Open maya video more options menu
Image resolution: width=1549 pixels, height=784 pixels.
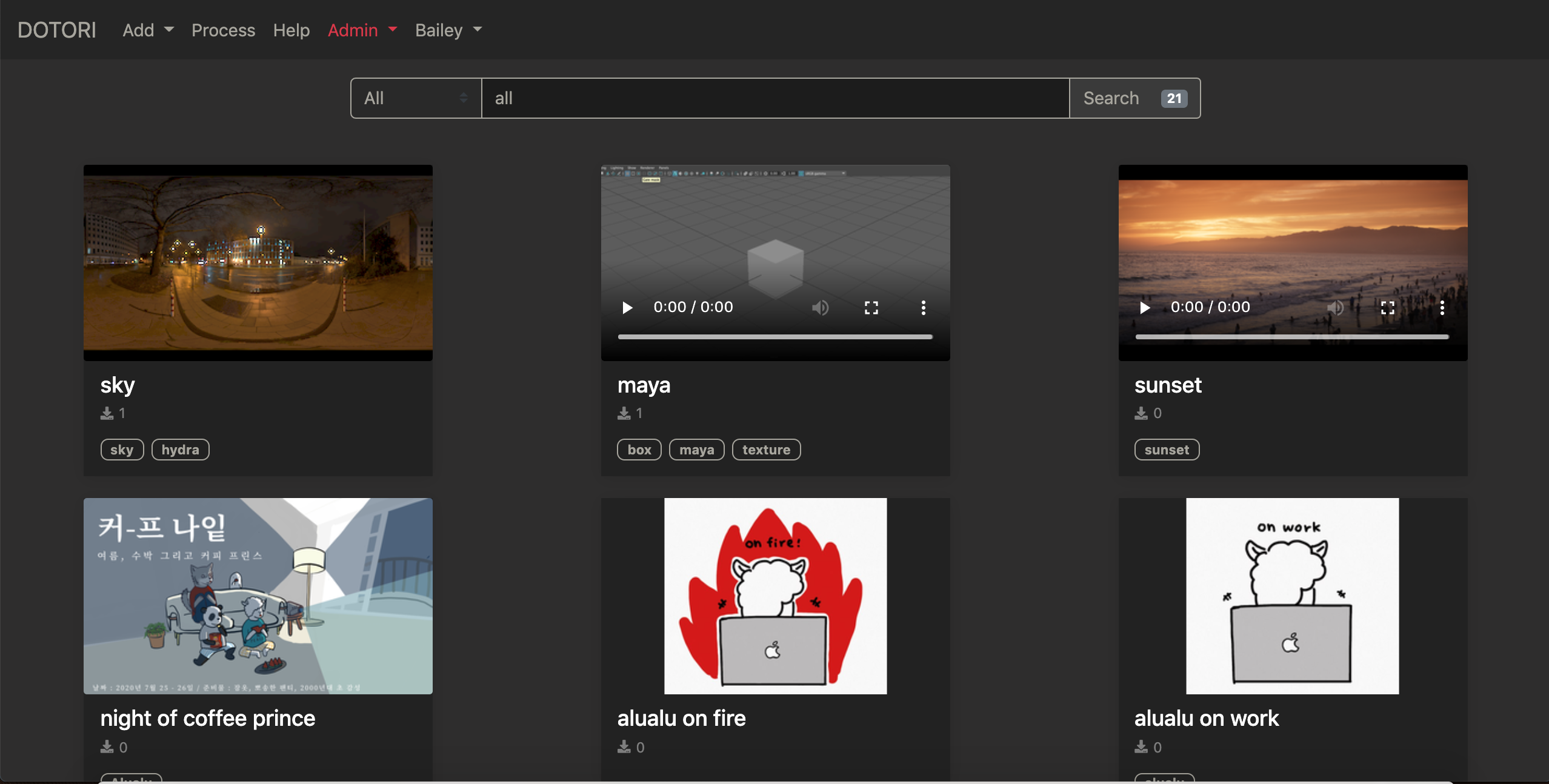point(923,308)
